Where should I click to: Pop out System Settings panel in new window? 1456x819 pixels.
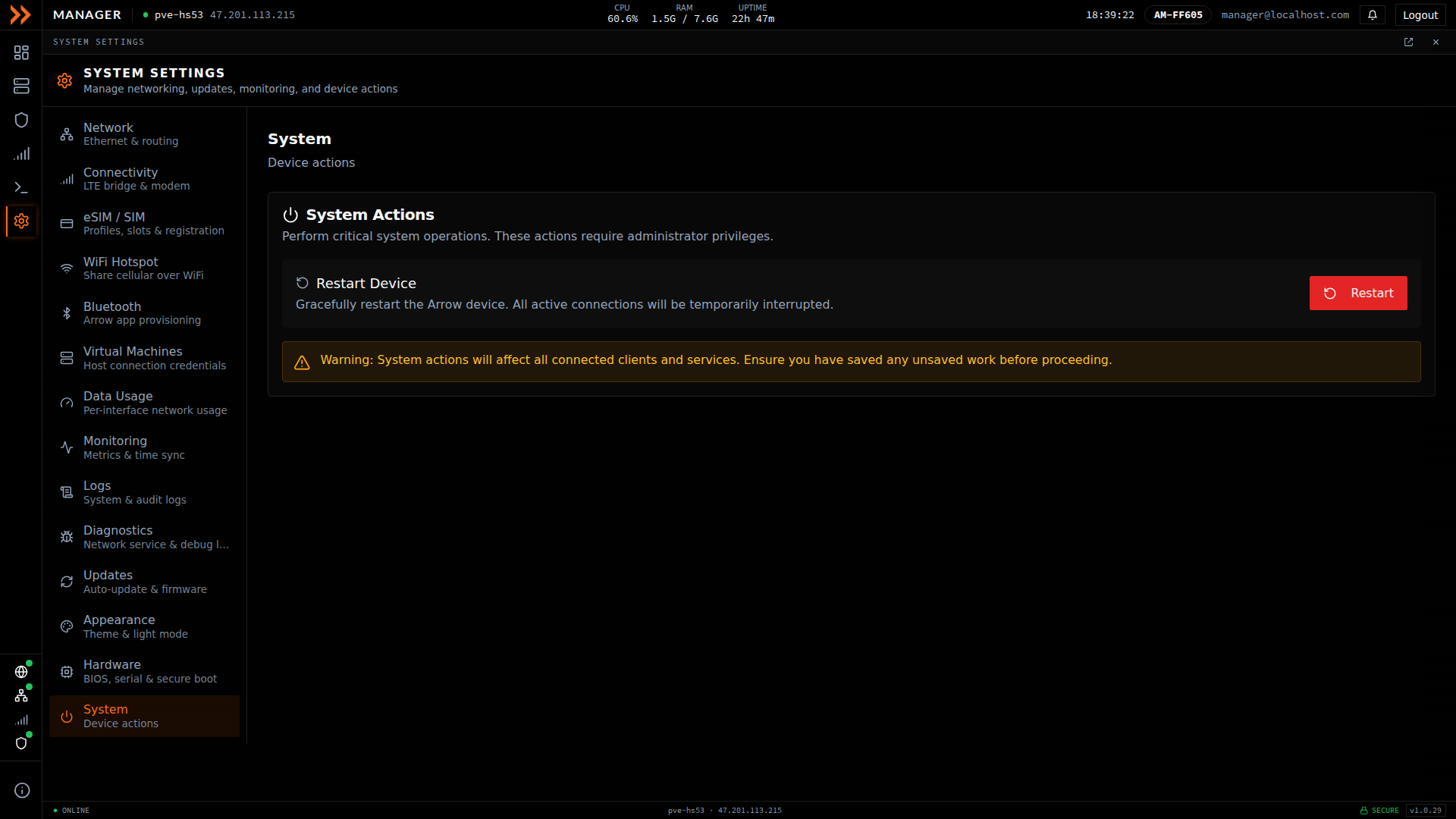1408,42
